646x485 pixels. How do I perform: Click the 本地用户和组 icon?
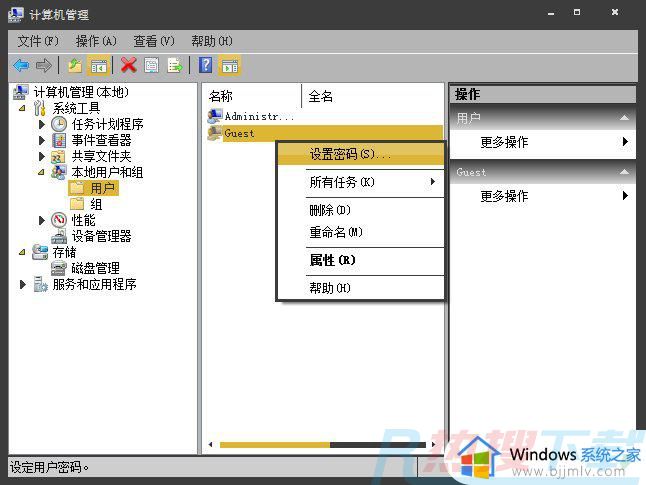(59, 172)
